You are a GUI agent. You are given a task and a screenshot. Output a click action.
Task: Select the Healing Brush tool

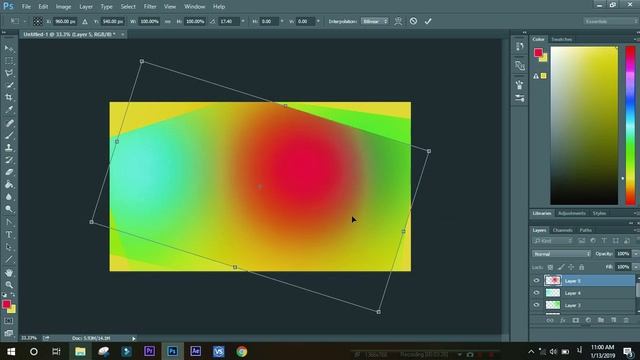tap(9, 123)
